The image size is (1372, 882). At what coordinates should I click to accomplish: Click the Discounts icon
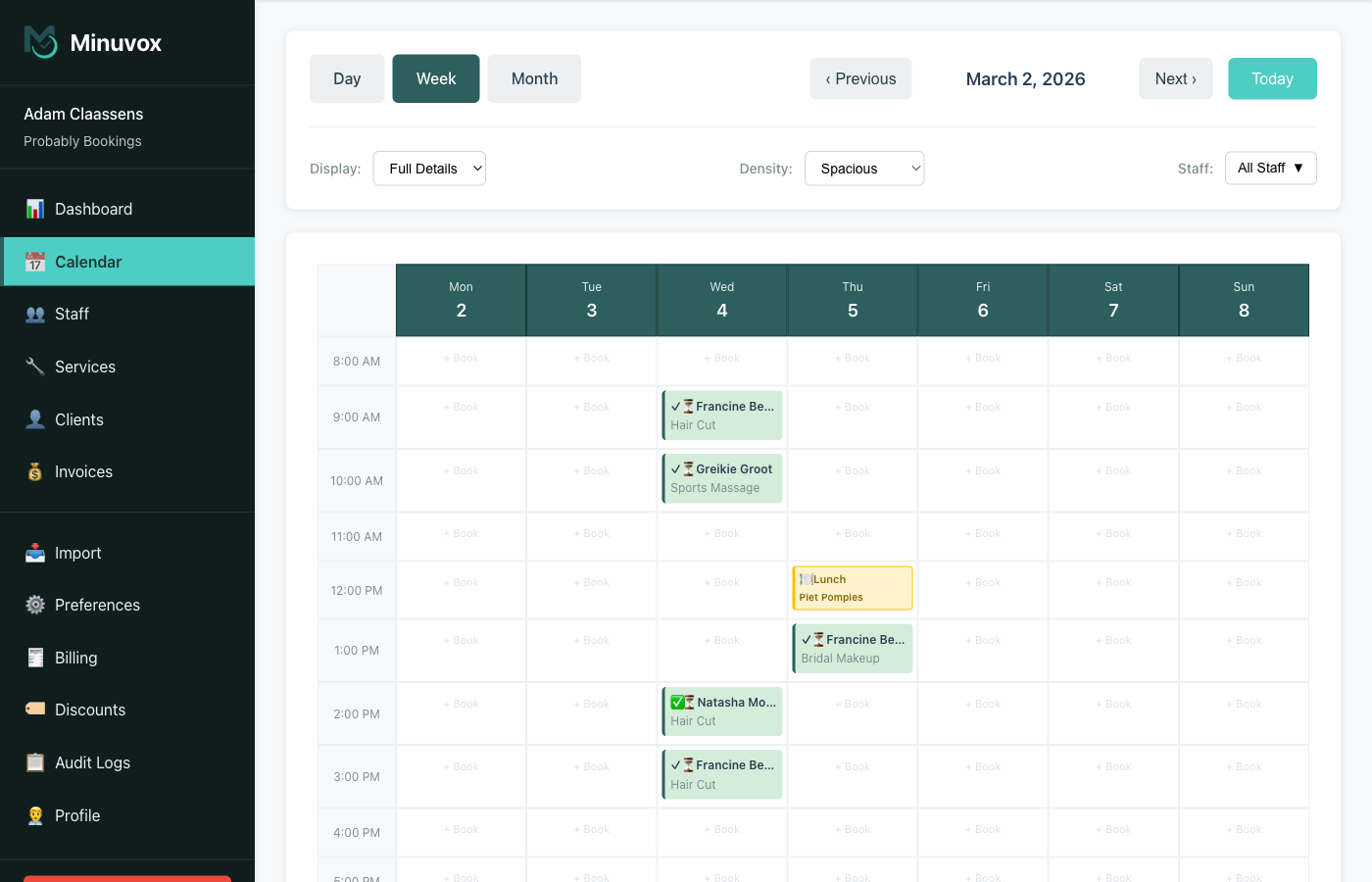34,710
